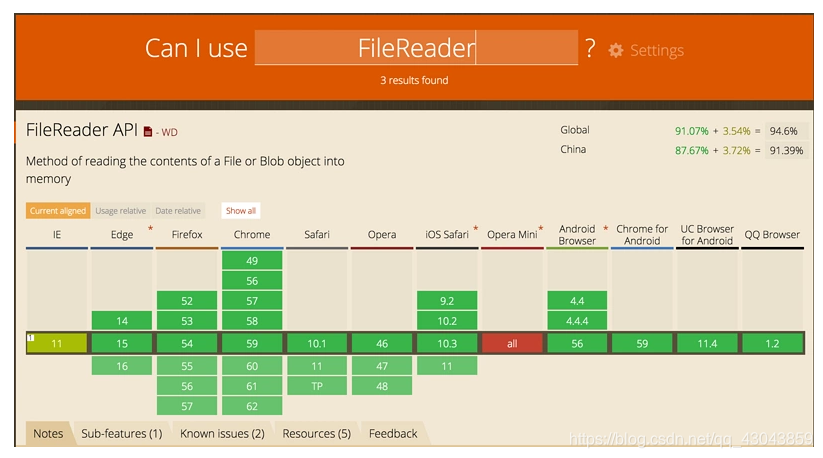Click the Edge 16 version cell

tap(122, 366)
